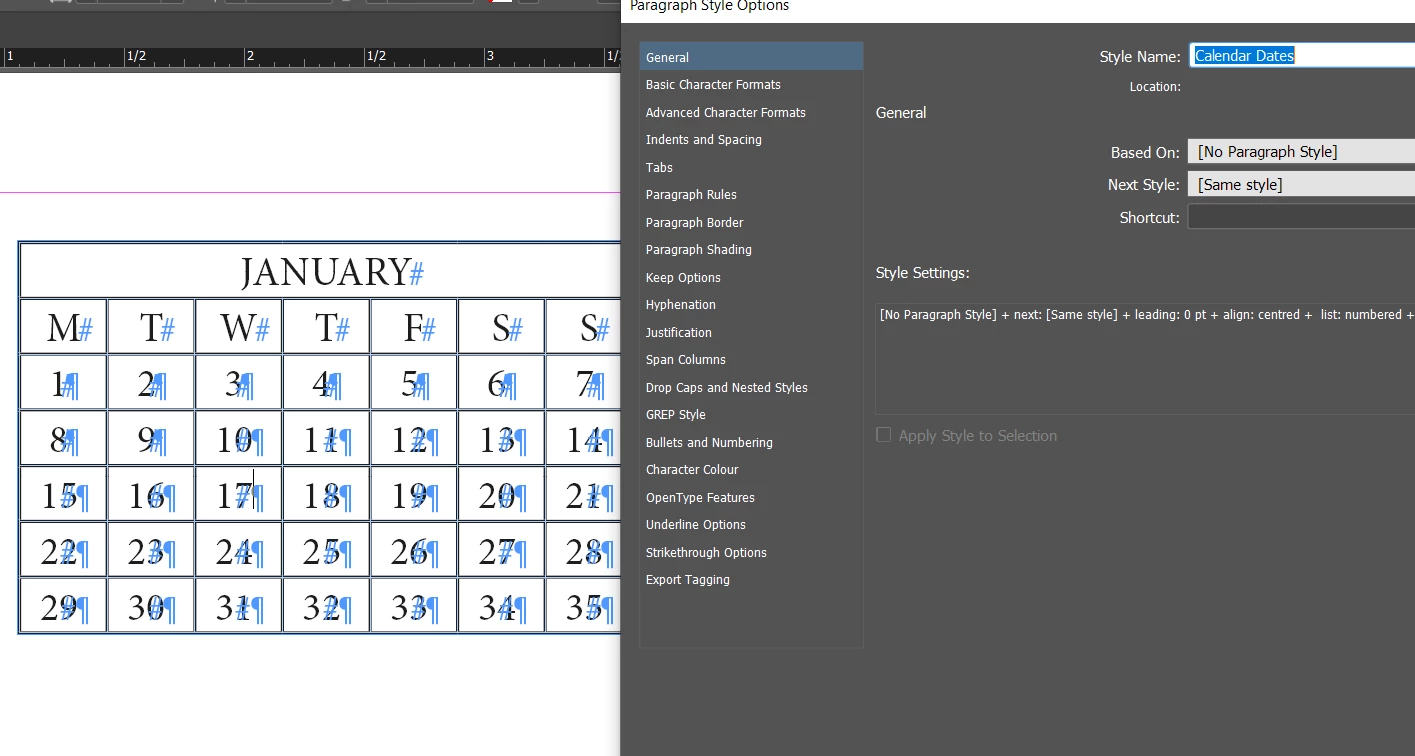1415x756 pixels.
Task: Click the calendar cell numbered 15
Action: (64, 494)
